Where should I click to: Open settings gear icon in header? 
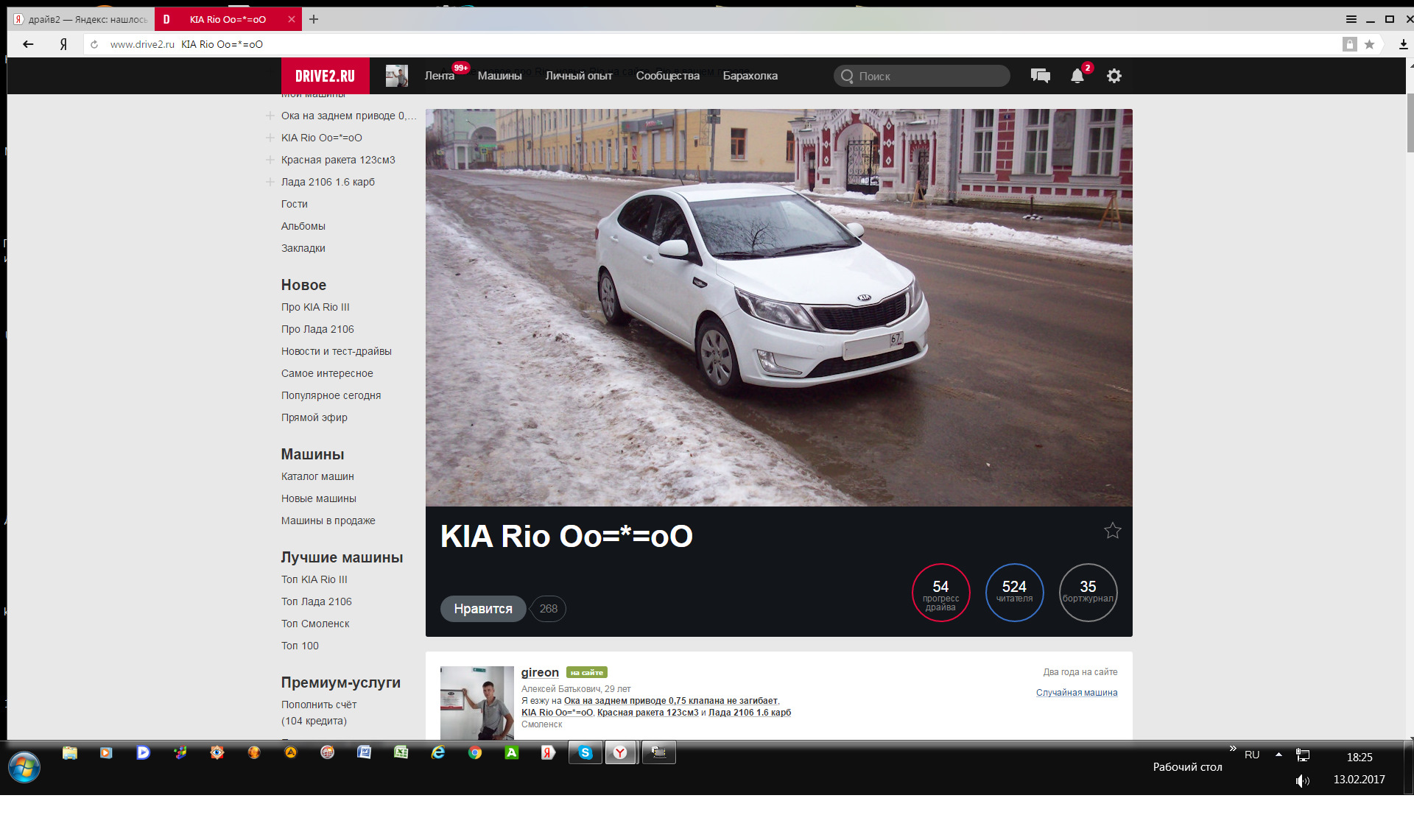pos(1114,76)
